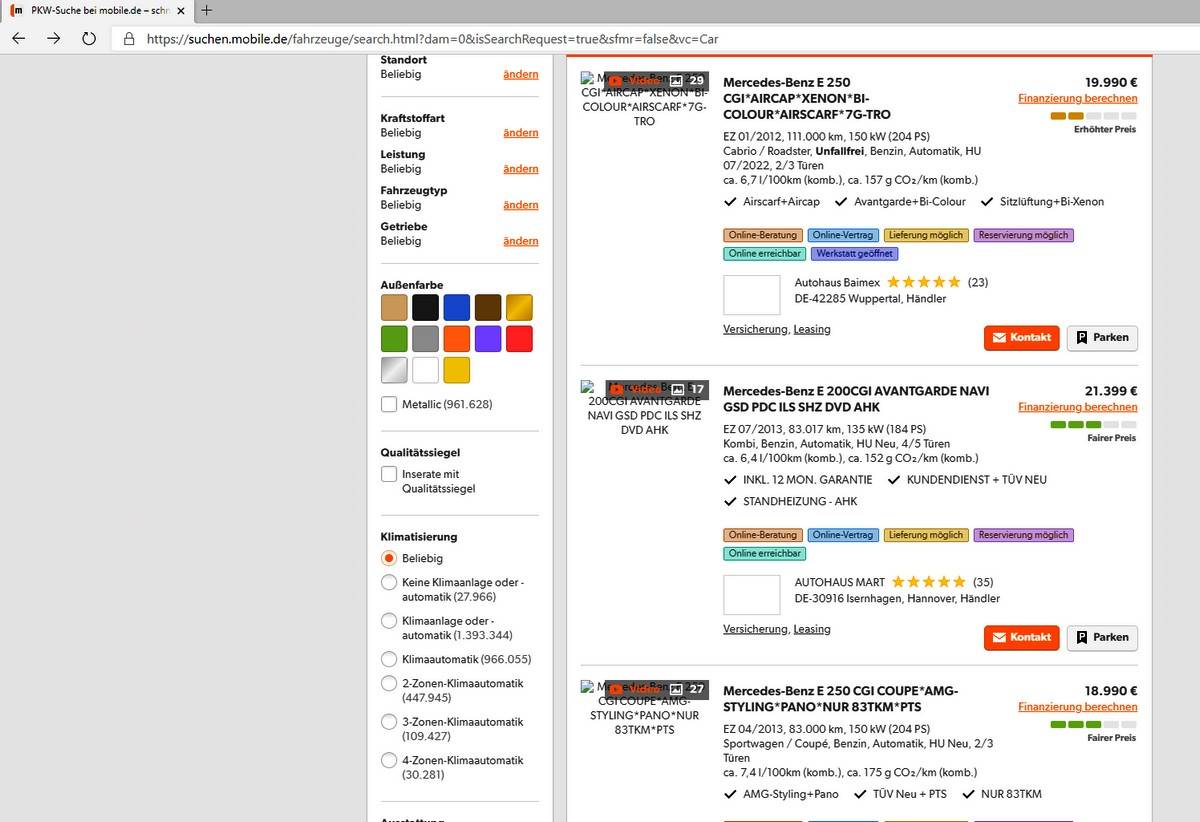Image resolution: width=1200 pixels, height=822 pixels.
Task: Select Beliebig under Klimatisierung
Action: pyautogui.click(x=389, y=558)
